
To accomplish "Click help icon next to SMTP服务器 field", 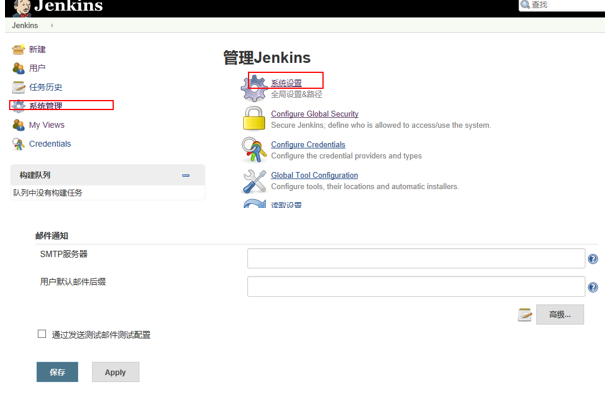I will (x=593, y=259).
